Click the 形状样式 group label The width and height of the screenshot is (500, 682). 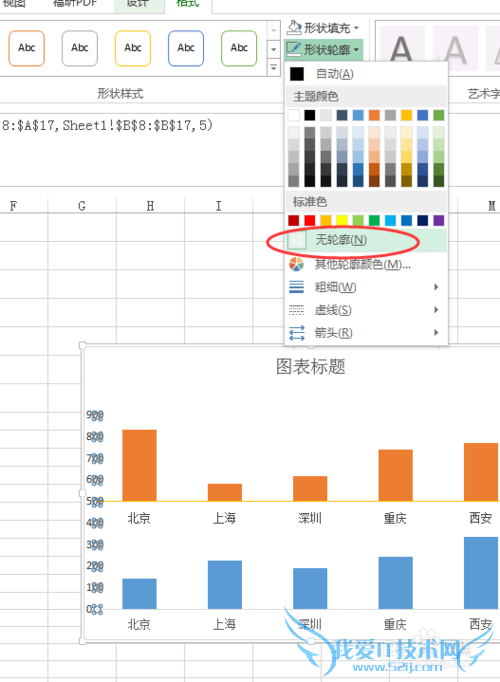point(120,93)
